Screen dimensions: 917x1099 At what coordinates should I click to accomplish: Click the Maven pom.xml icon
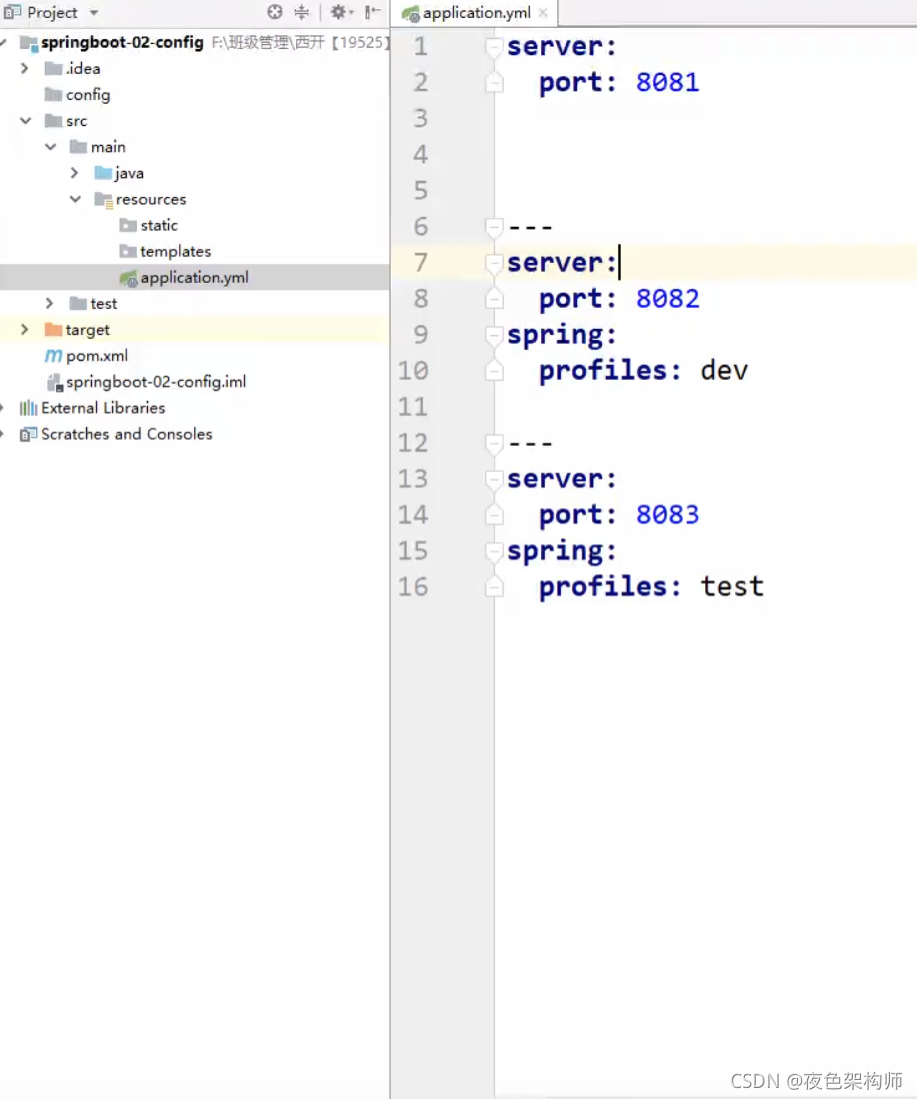[x=53, y=356]
